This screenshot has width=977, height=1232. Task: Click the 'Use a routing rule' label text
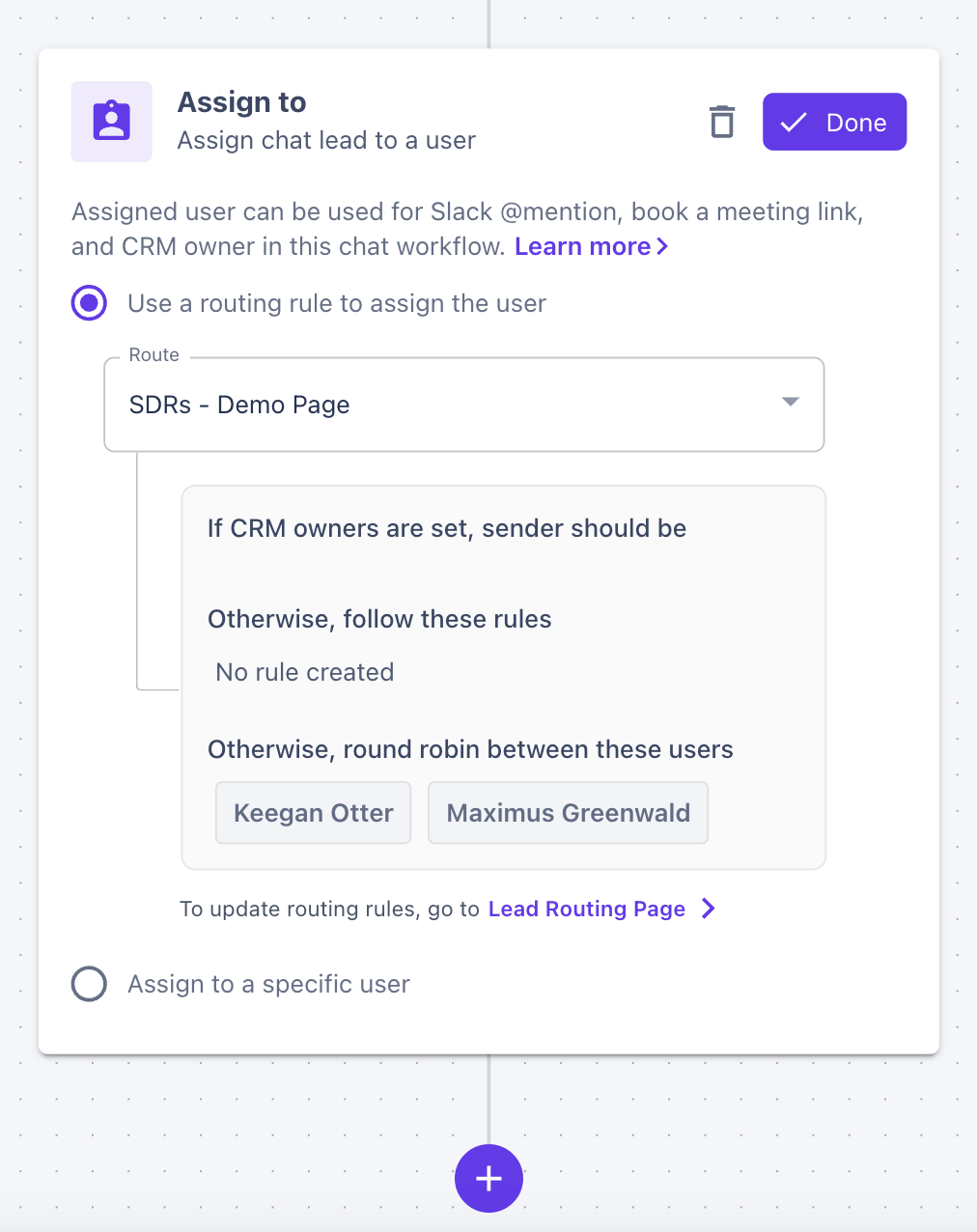click(337, 303)
